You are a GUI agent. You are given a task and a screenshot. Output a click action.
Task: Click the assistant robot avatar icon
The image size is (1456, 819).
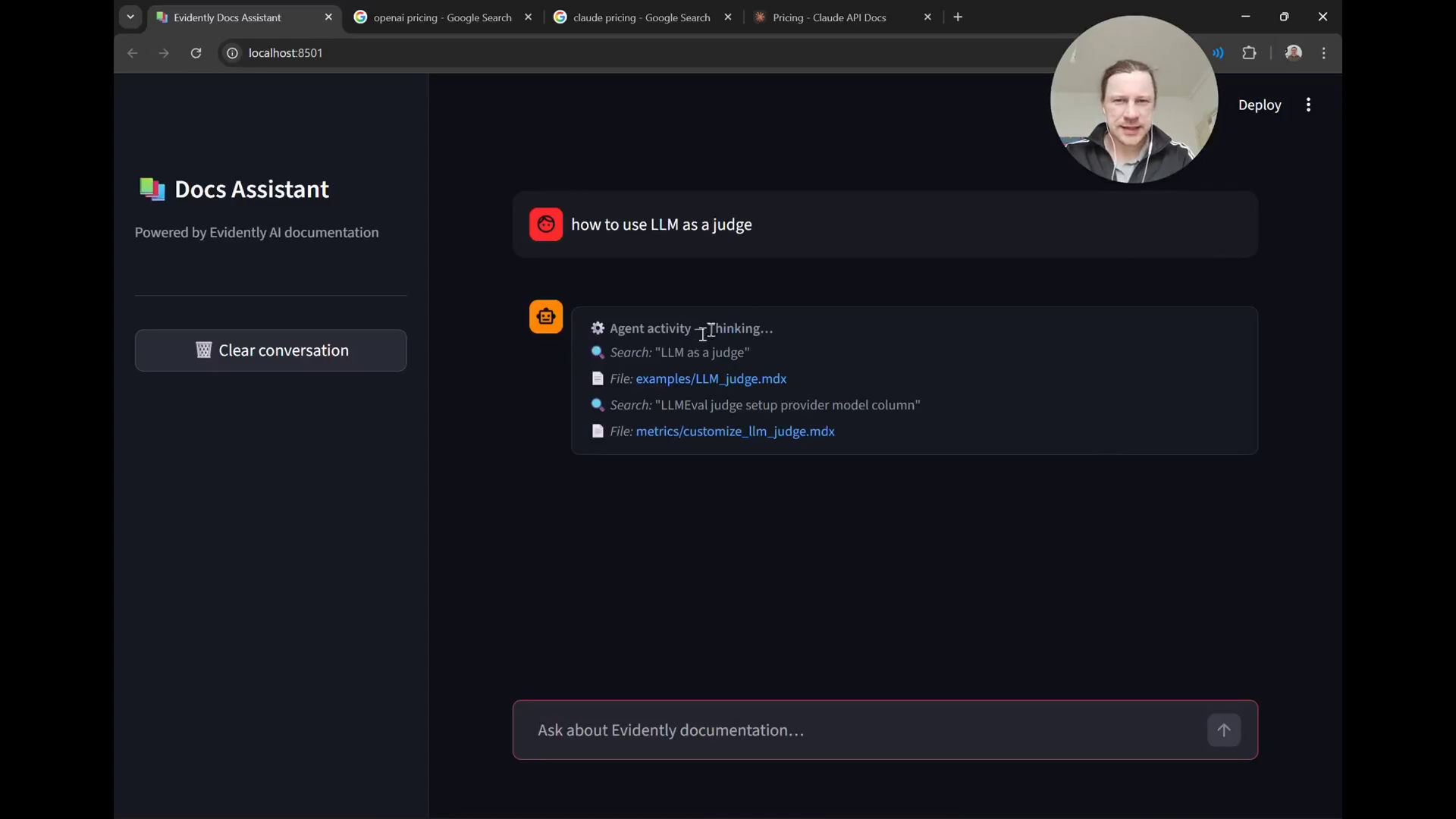(546, 316)
